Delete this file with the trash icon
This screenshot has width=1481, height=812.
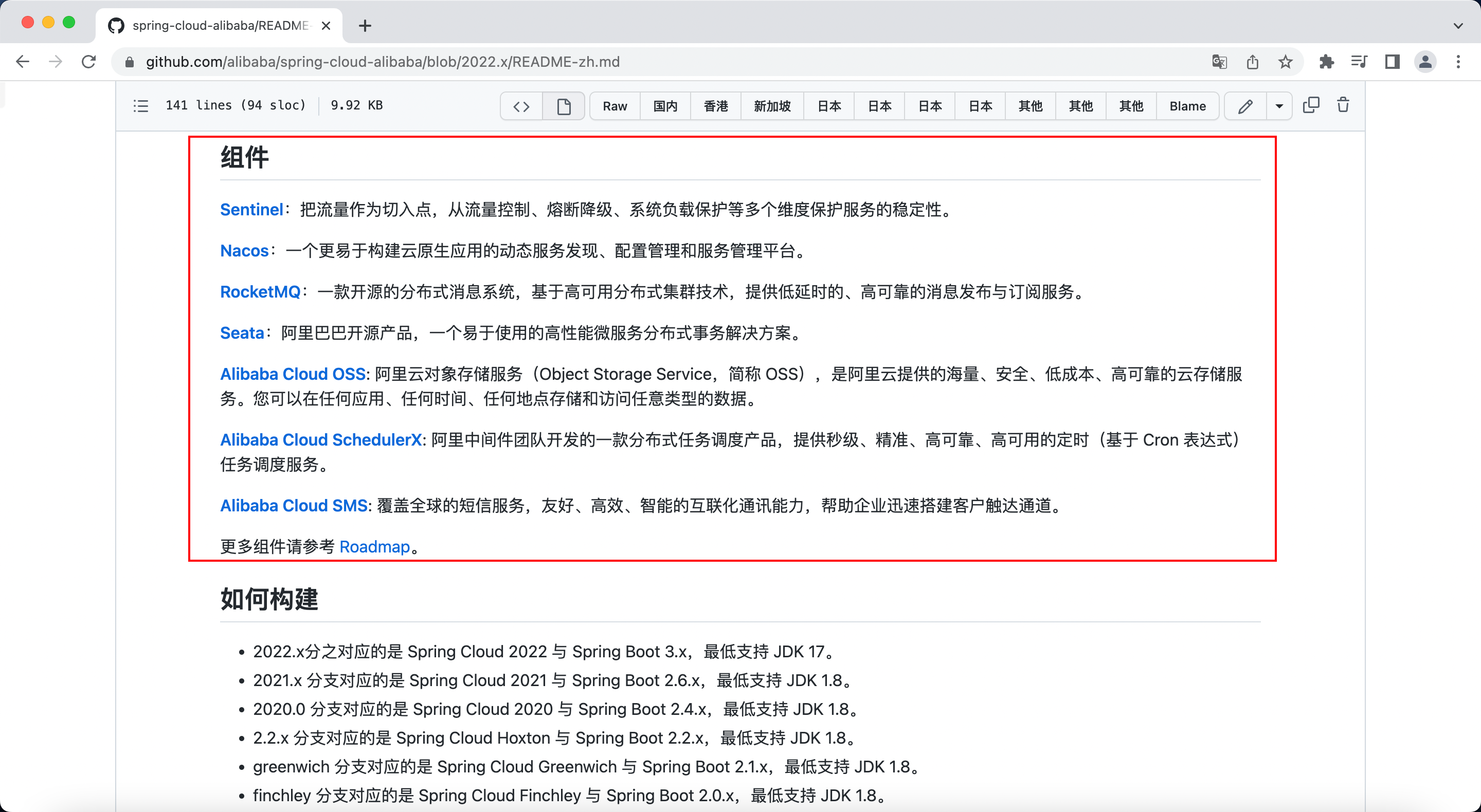point(1343,105)
